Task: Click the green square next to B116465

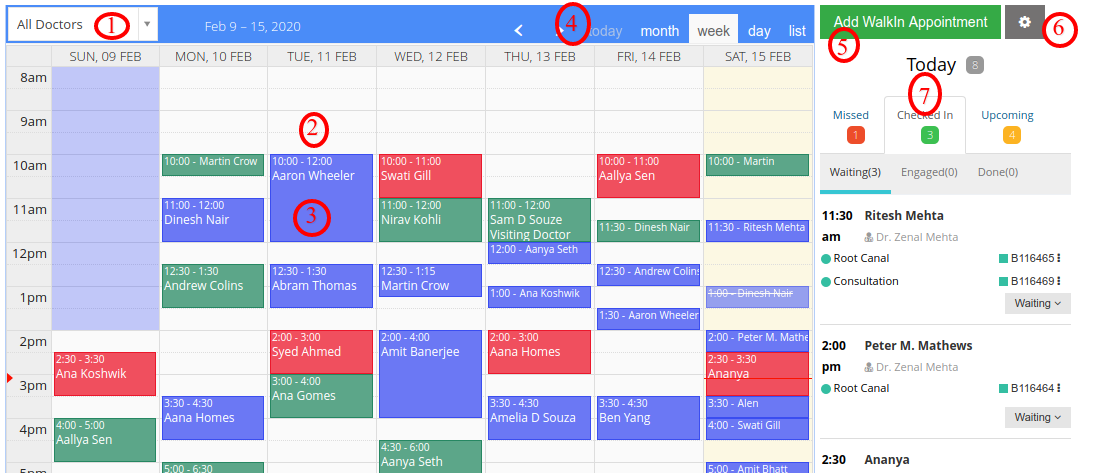Action: tap(1003, 259)
